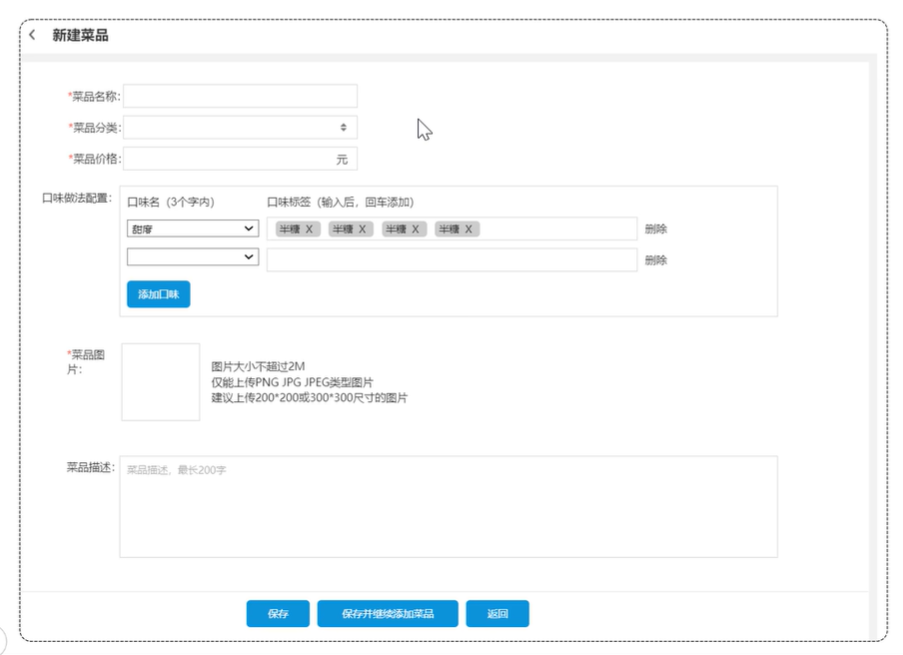Delete the empty second flavor row
The width and height of the screenshot is (903, 655).
point(656,260)
